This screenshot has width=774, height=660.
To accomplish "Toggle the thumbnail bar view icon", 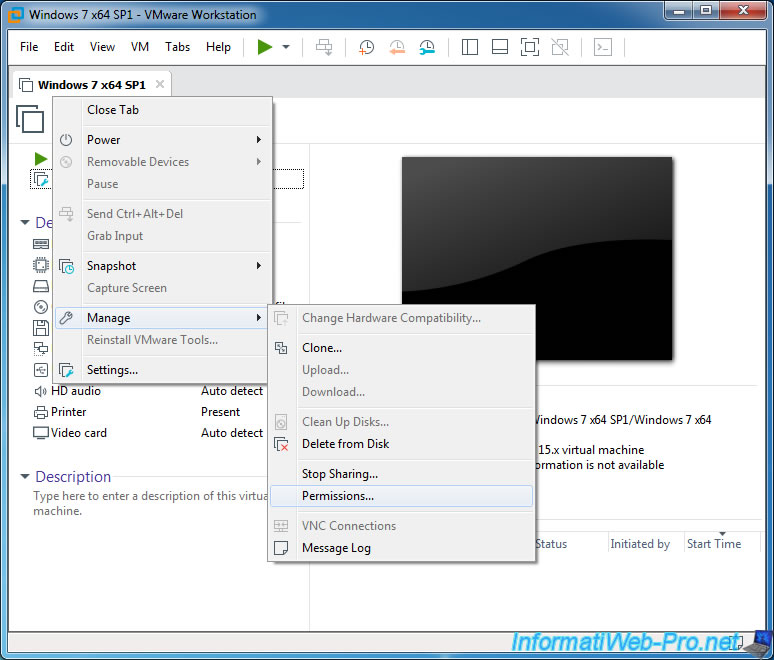I will 500,47.
